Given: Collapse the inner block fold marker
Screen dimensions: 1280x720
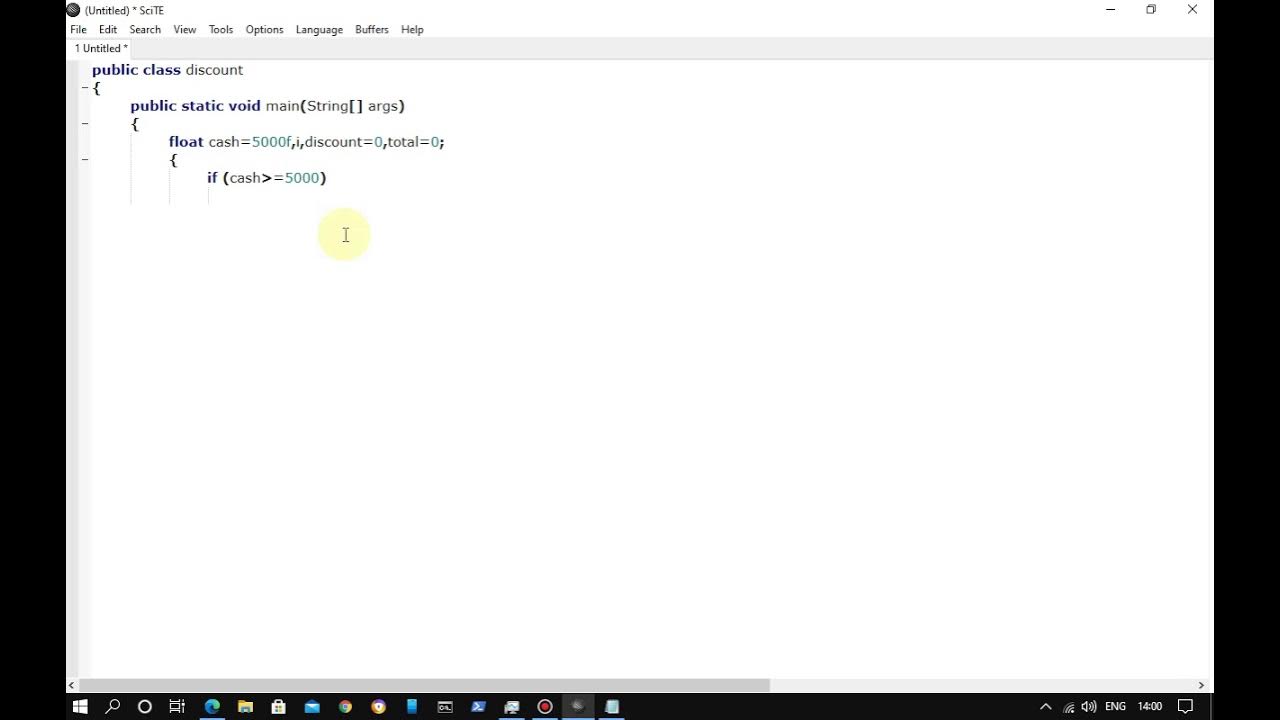Looking at the screenshot, I should coord(85,160).
